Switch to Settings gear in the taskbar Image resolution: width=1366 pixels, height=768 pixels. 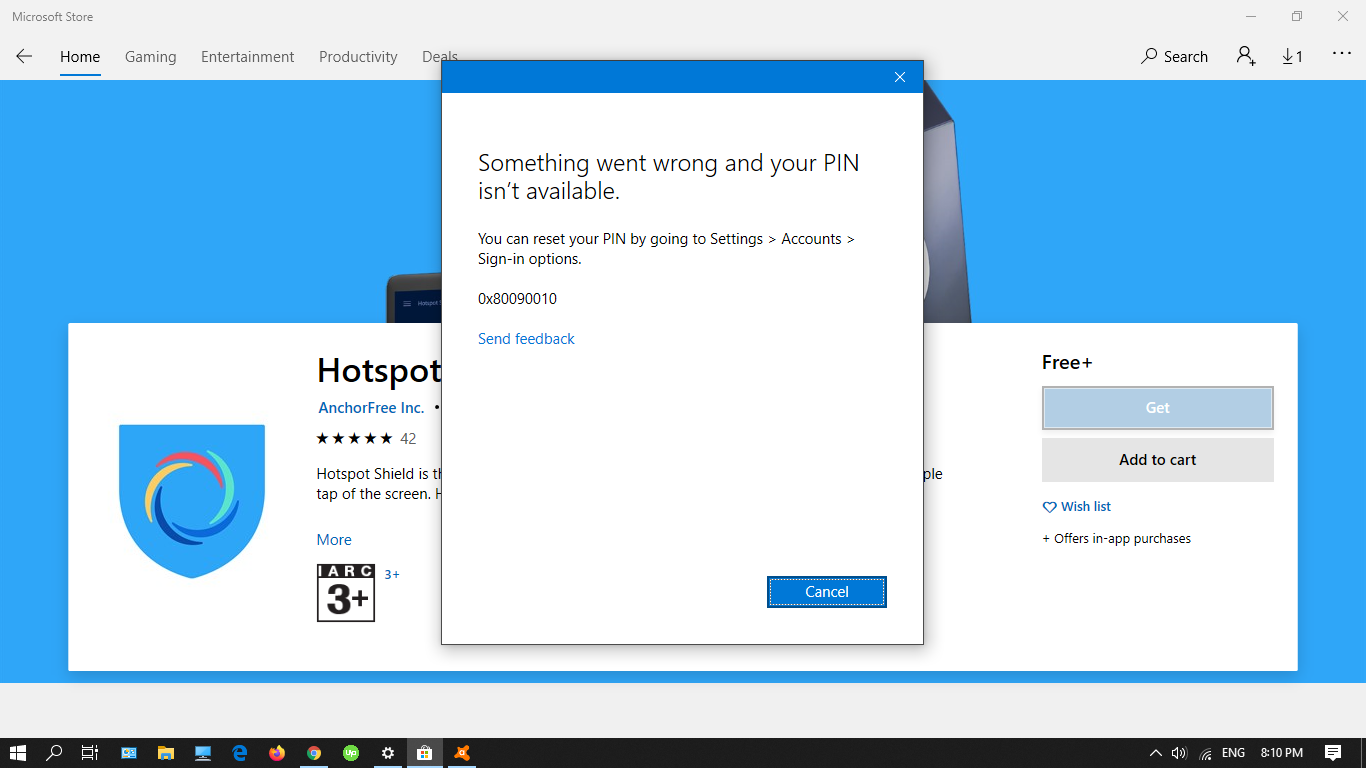pos(388,753)
